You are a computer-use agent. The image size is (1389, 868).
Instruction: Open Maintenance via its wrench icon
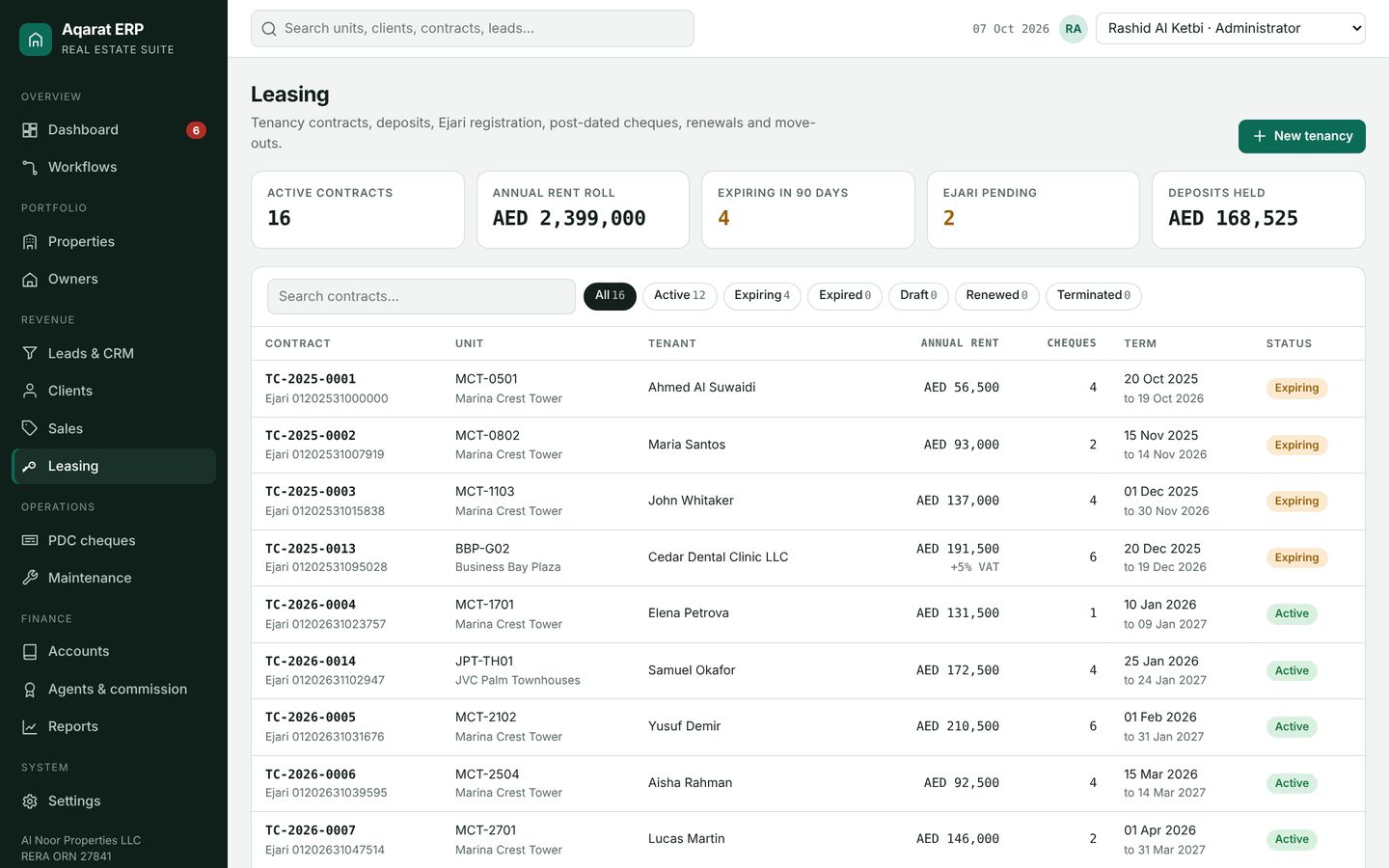tap(30, 579)
